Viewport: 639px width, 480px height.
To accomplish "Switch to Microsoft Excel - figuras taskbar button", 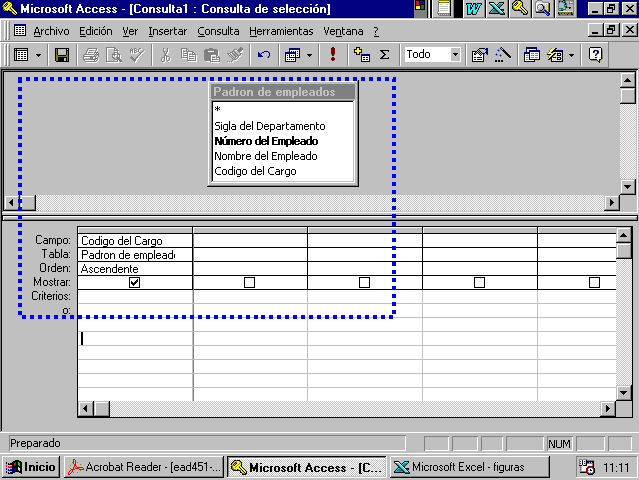I will (469, 467).
